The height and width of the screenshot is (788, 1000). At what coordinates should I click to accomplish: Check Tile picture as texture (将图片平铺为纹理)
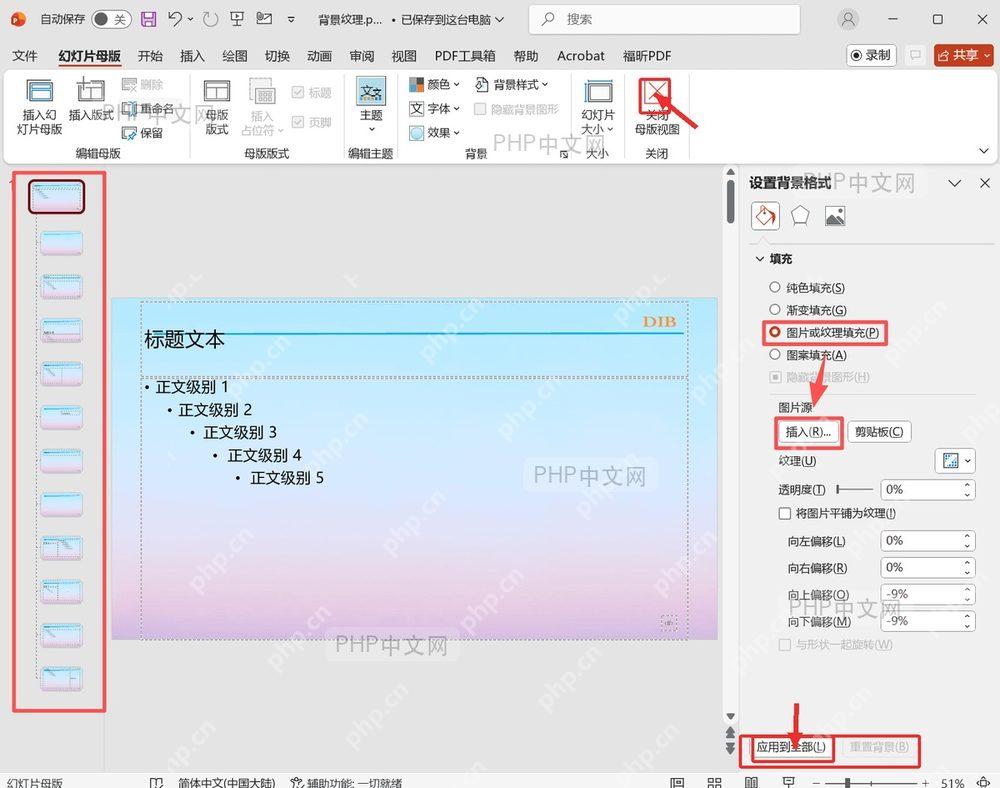(785, 513)
